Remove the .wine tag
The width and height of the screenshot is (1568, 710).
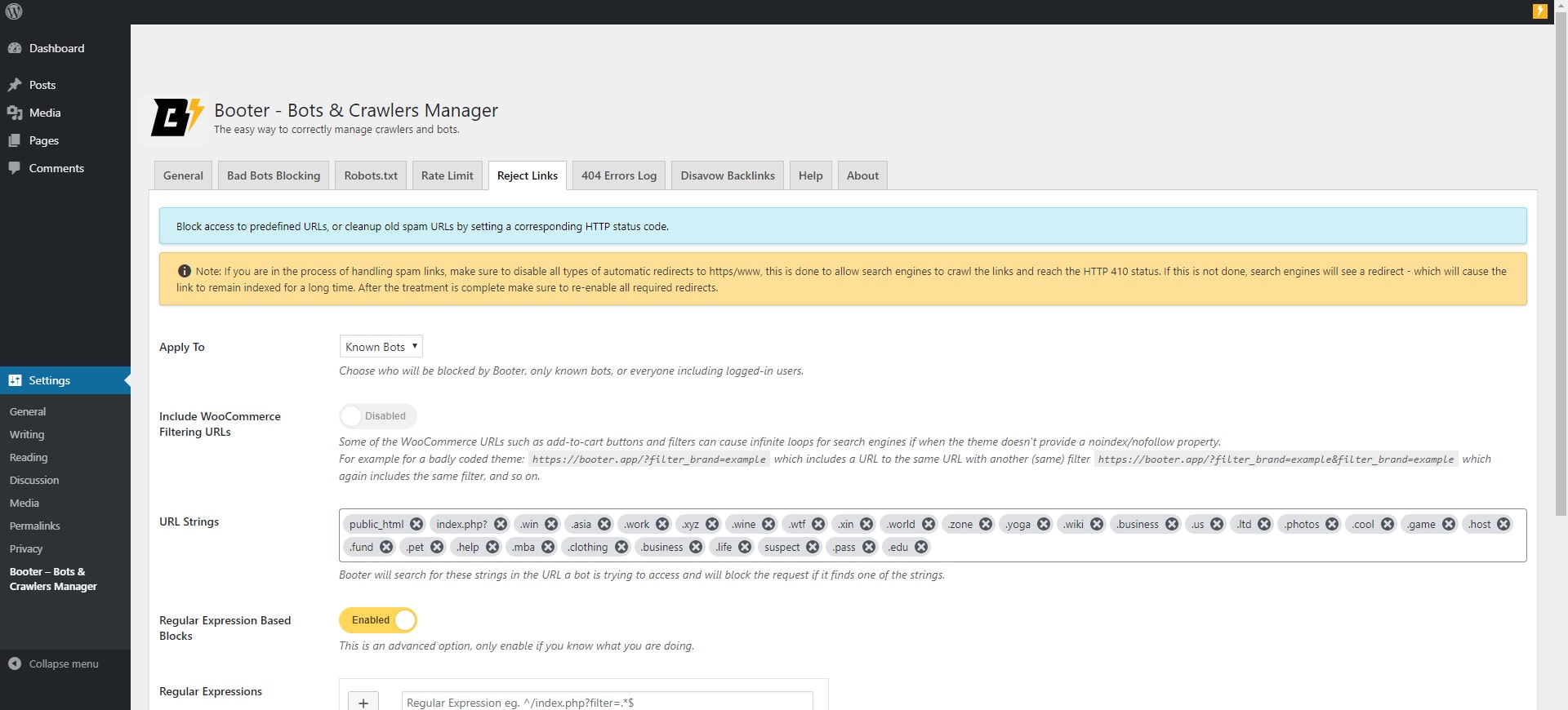pyautogui.click(x=768, y=524)
